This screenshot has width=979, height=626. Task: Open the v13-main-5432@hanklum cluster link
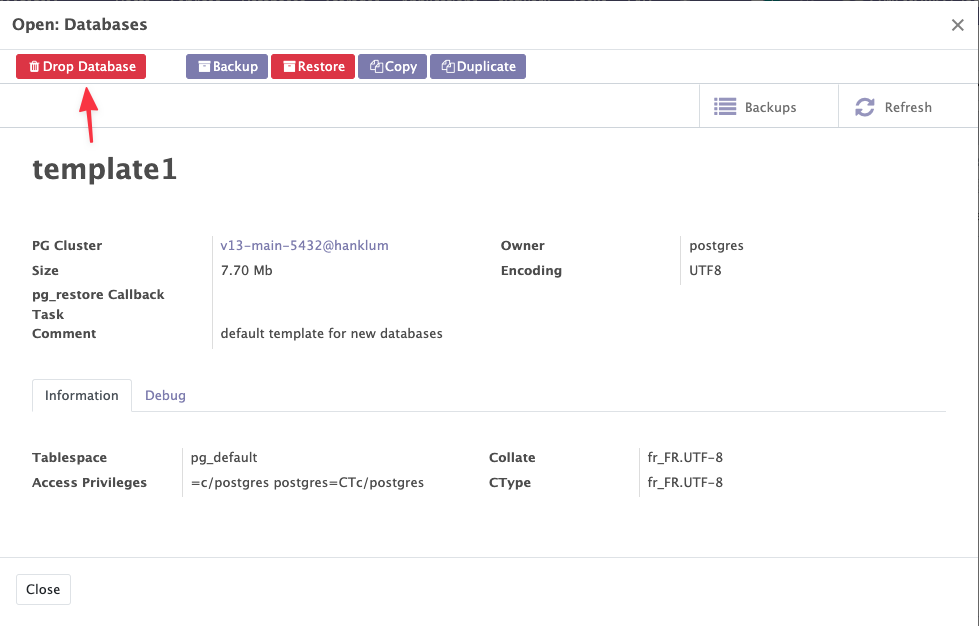click(x=304, y=245)
